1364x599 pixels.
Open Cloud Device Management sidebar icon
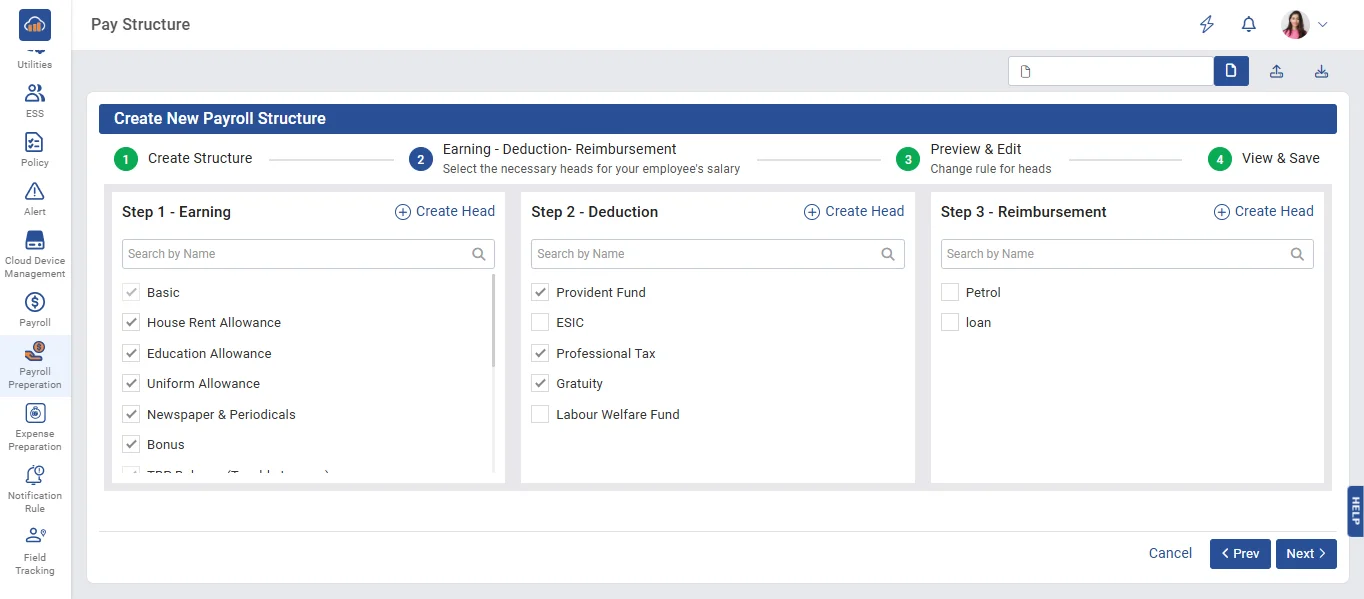coord(35,253)
